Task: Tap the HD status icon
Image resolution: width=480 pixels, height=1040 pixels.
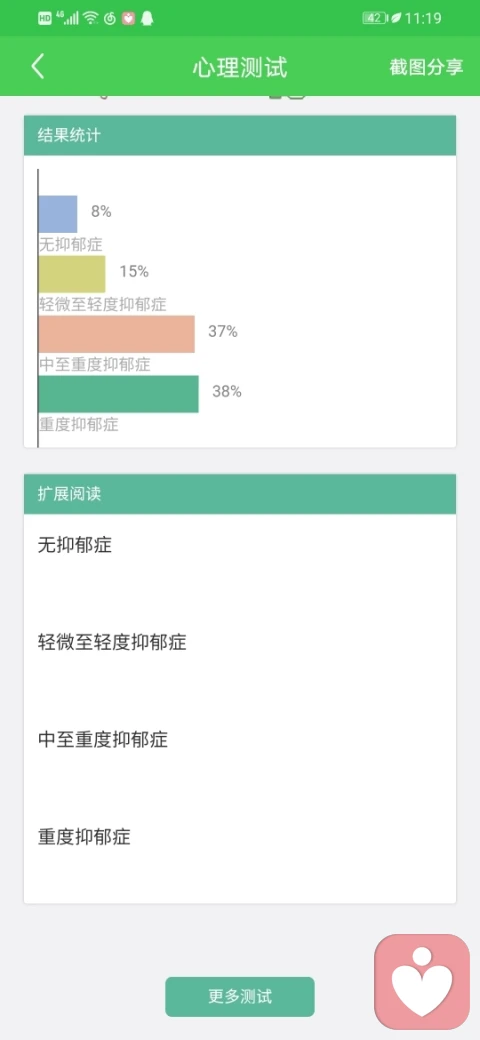Action: pyautogui.click(x=45, y=19)
